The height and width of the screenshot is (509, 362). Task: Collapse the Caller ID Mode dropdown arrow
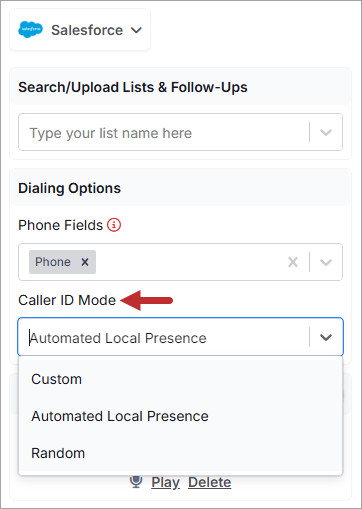[326, 337]
